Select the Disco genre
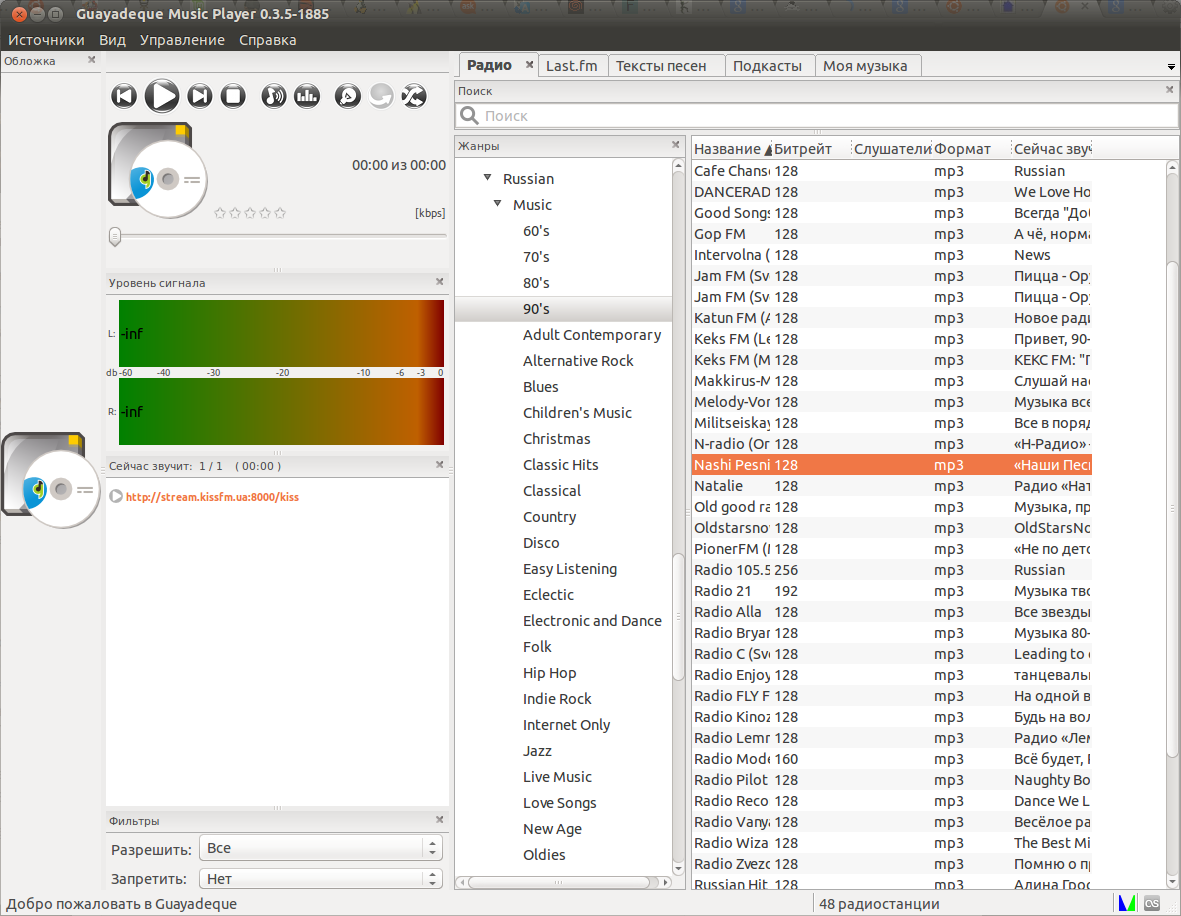The image size is (1181, 916). (x=541, y=542)
